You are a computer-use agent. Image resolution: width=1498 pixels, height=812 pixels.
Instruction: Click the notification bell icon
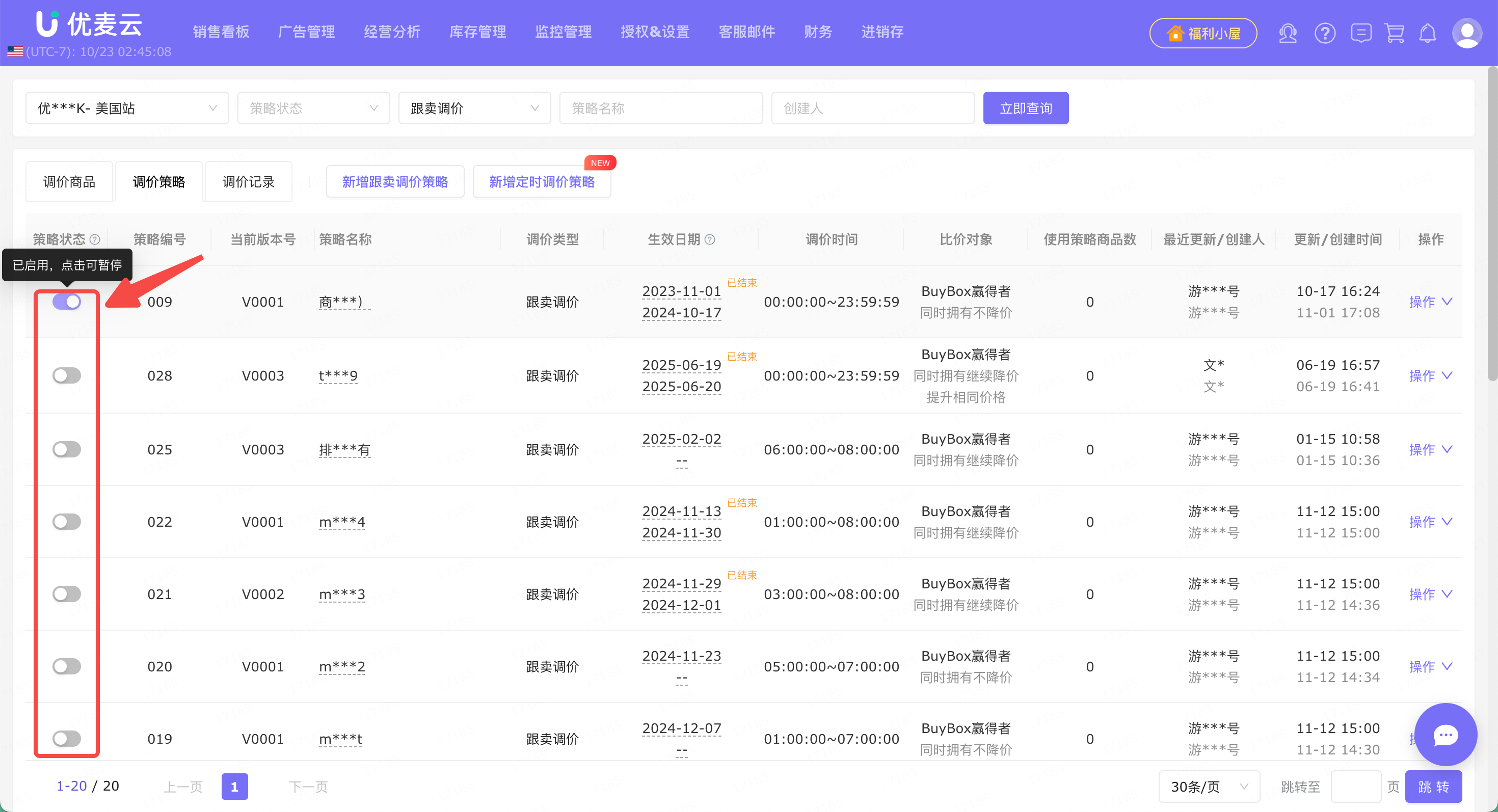(1428, 33)
